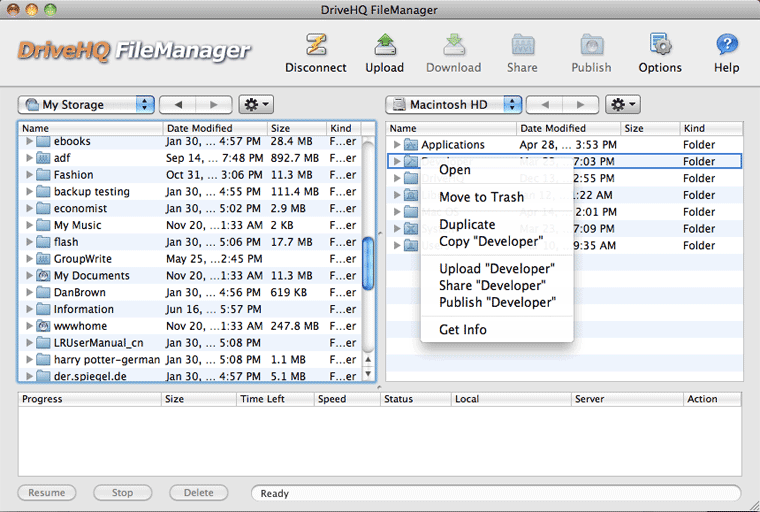Click the Ready status field
Viewport: 760px width, 512px height.
[496, 493]
